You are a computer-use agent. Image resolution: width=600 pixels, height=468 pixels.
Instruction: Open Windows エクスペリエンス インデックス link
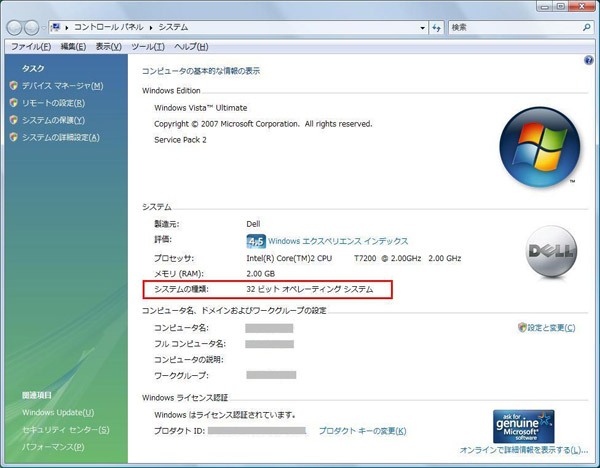pos(338,241)
